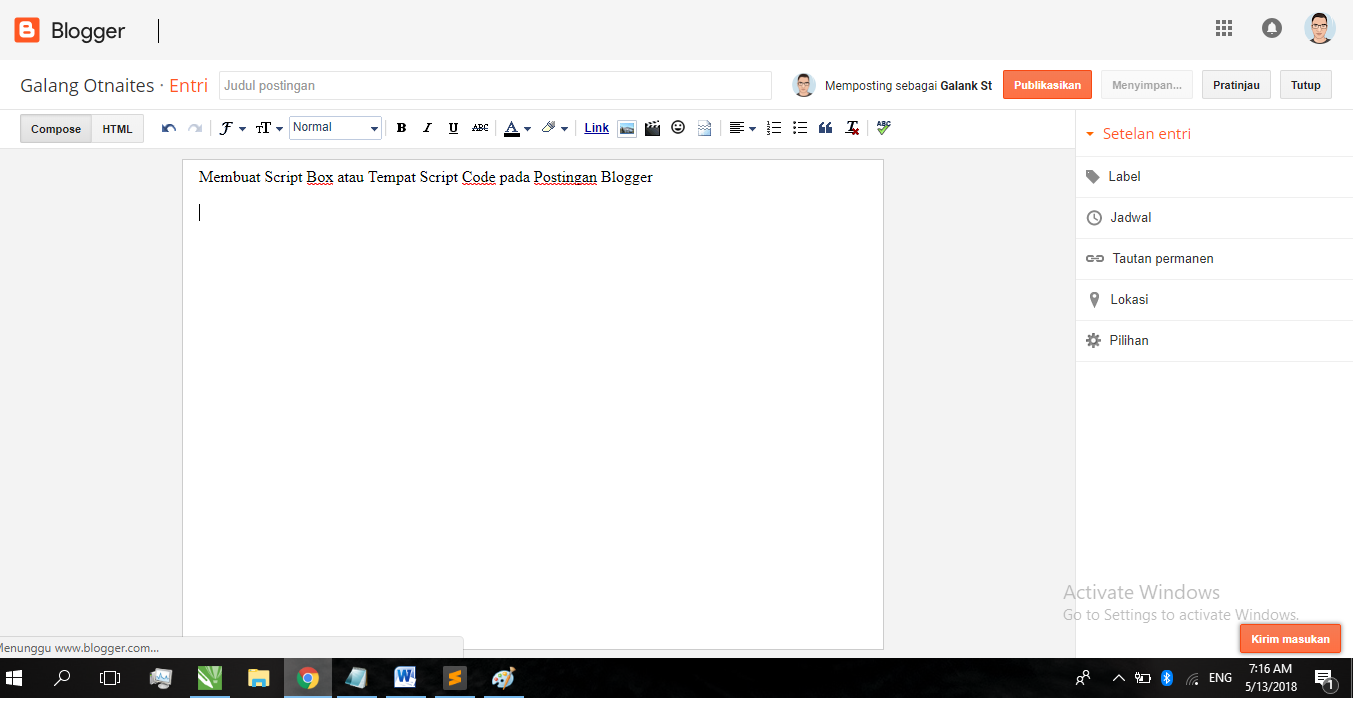This screenshot has width=1353, height=703.
Task: Open Microsoft Word from the taskbar
Action: pos(405,678)
